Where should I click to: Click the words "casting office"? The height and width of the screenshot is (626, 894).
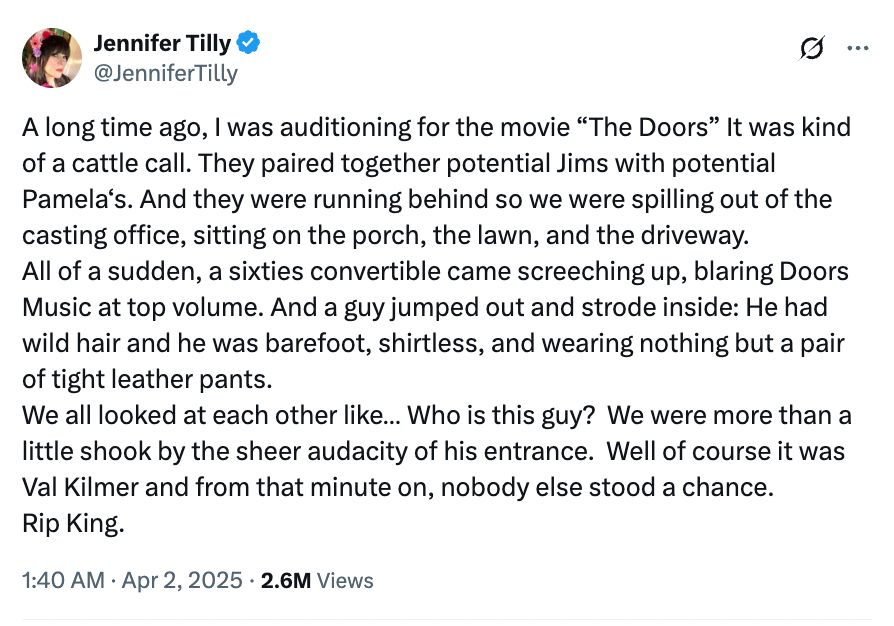[90, 236]
